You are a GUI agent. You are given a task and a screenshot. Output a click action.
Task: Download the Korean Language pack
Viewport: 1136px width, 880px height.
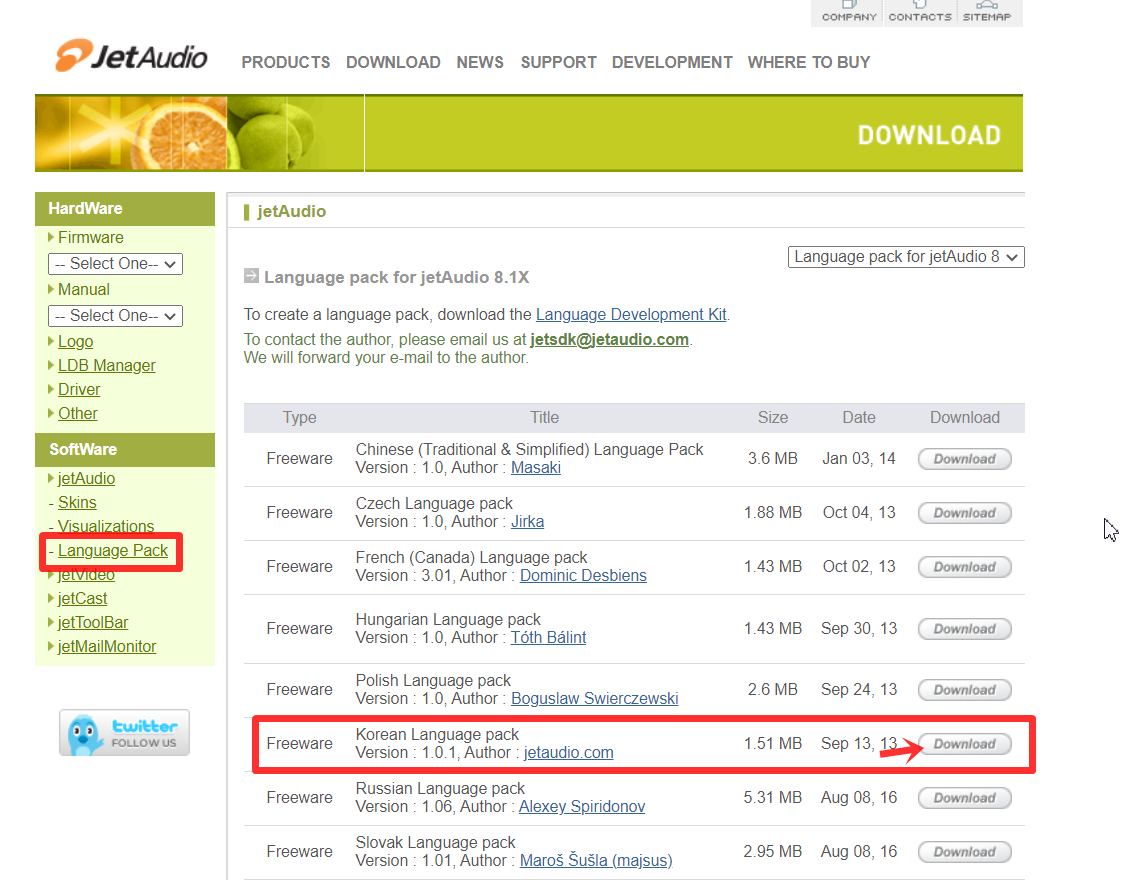(x=964, y=744)
